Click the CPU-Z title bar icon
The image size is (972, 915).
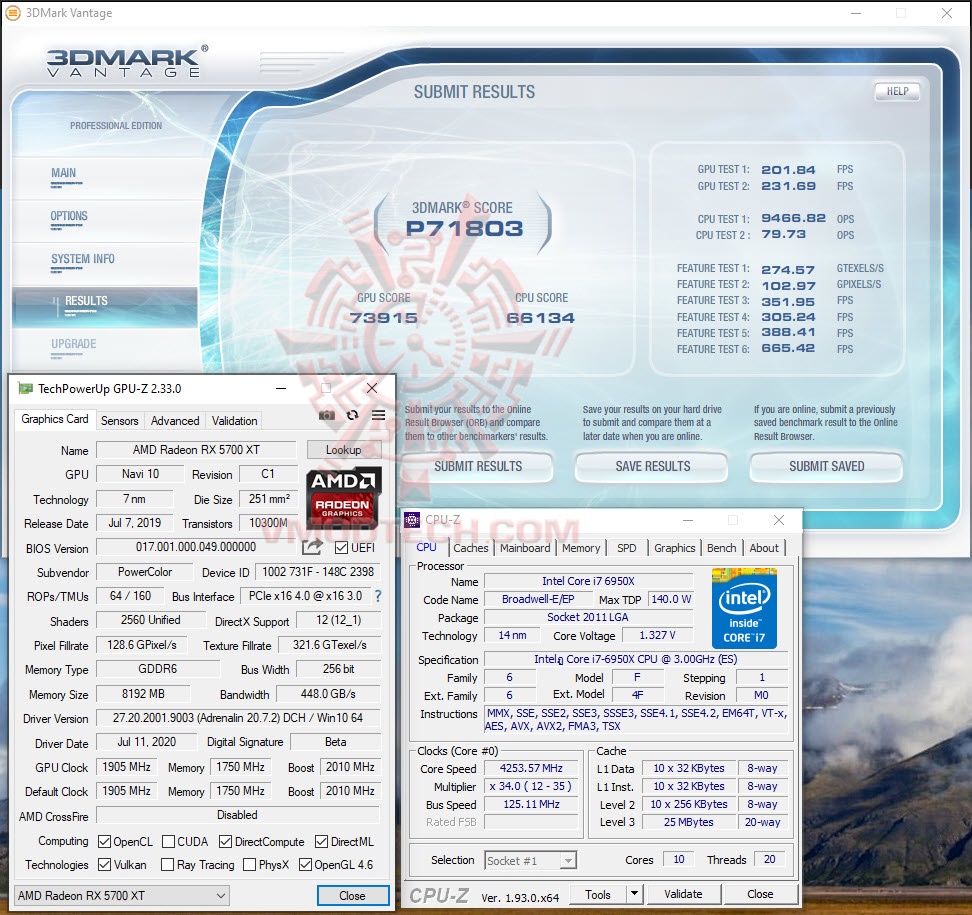pyautogui.click(x=412, y=519)
